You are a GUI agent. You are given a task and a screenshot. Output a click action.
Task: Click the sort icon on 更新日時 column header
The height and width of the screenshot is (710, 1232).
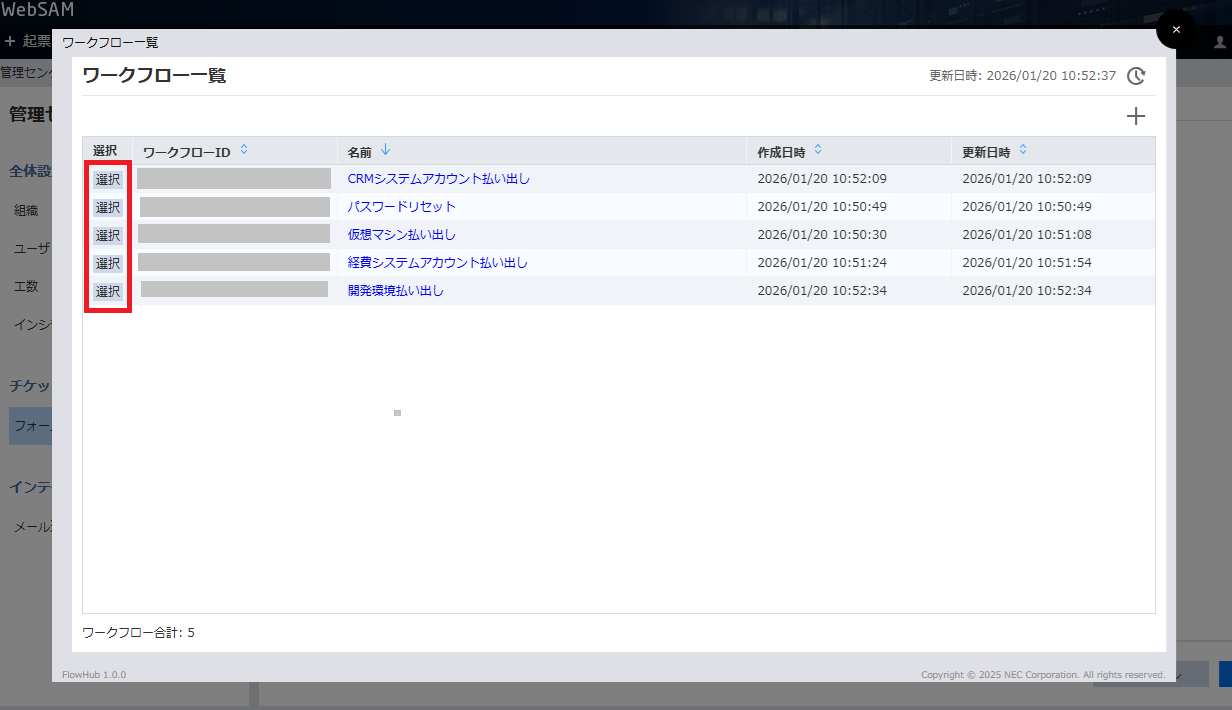coord(1023,150)
